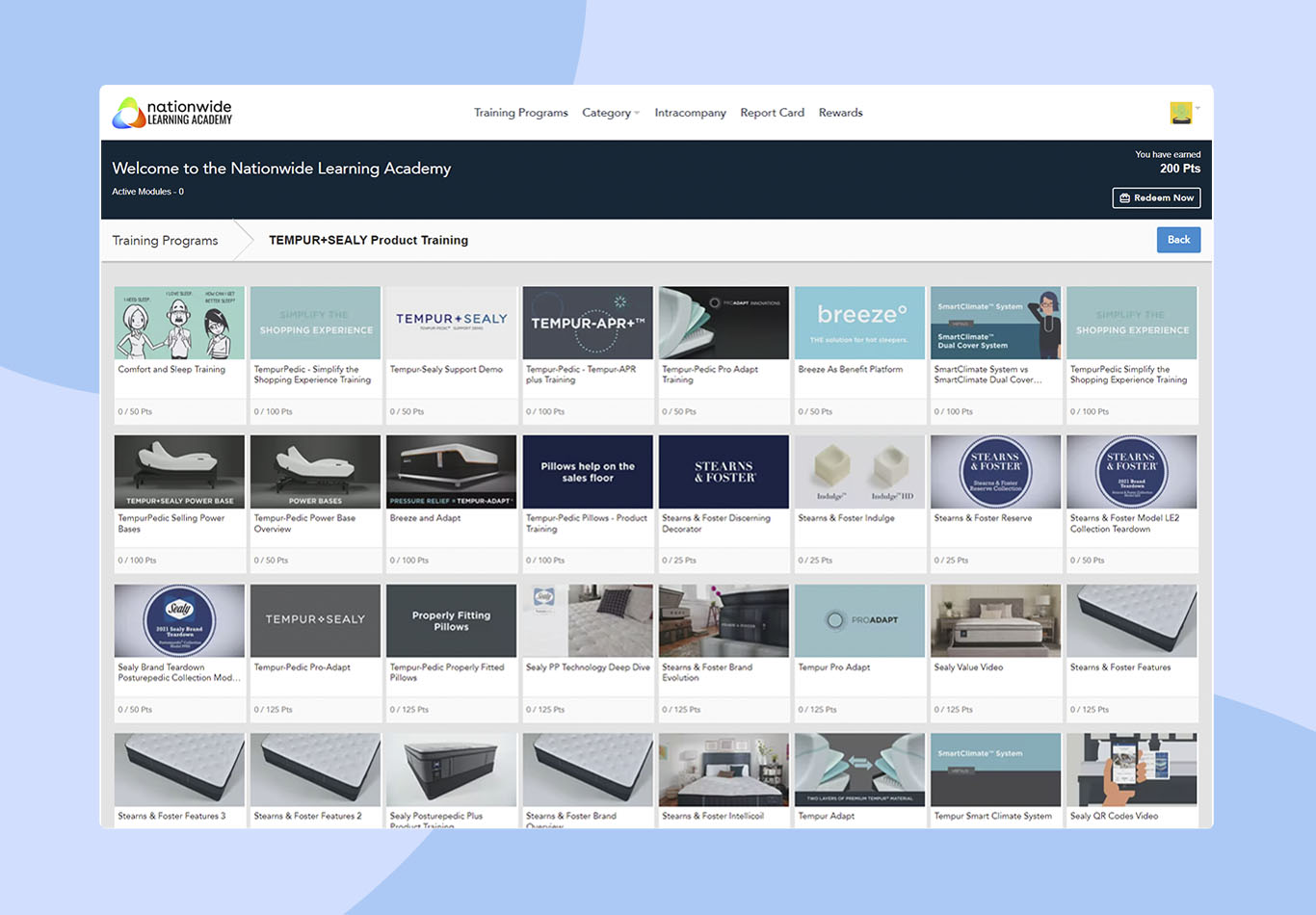Open the TEMPUR+SEALY grey logo thumbnail
This screenshot has width=1316, height=915.
[x=315, y=620]
